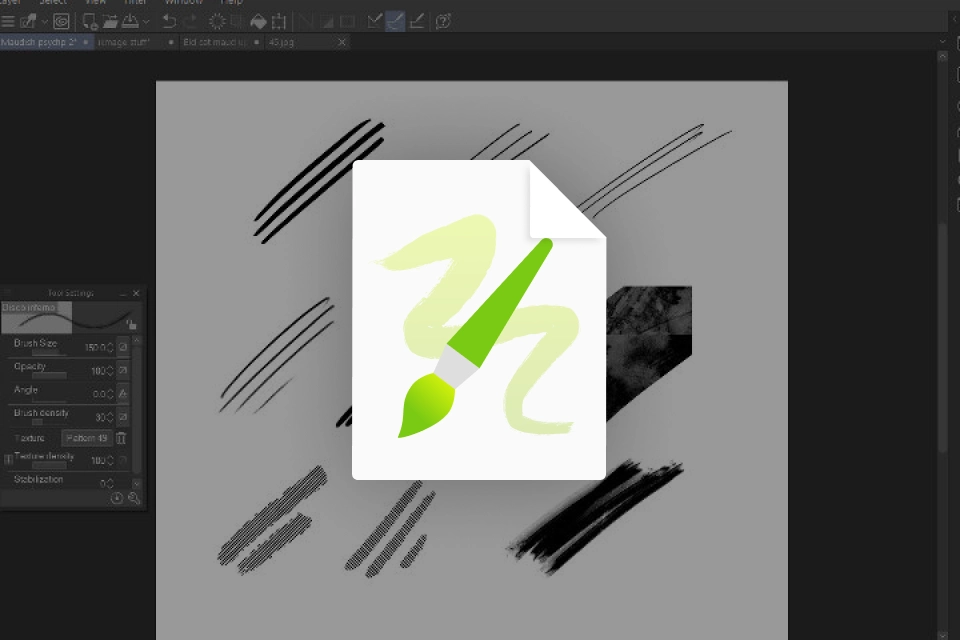Toggle the lock icon on brush preview
Screen dimensions: 960x640
132,324
